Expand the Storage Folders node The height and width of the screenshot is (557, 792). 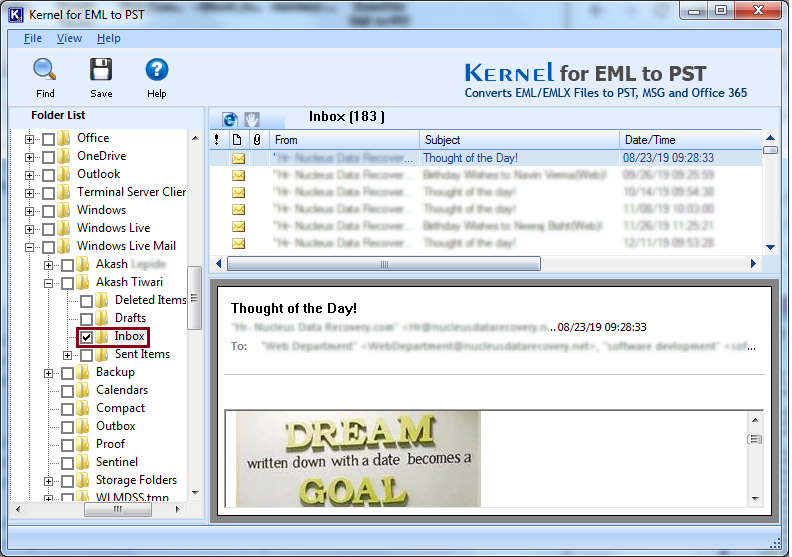[48, 481]
